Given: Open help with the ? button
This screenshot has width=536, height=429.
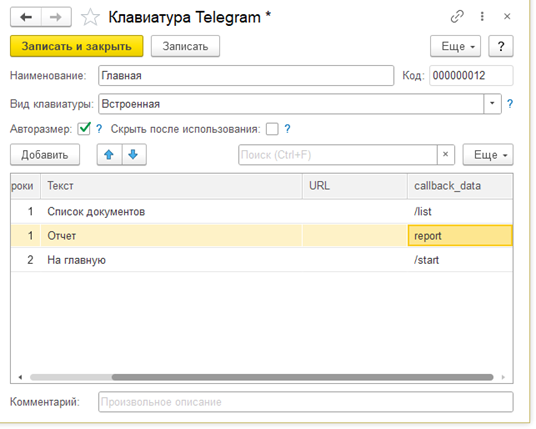Looking at the screenshot, I should tap(501, 46).
